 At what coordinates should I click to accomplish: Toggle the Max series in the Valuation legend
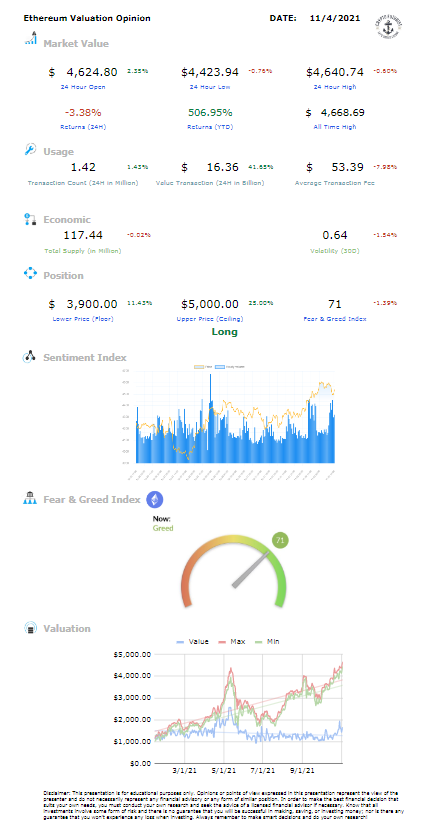tap(231, 642)
